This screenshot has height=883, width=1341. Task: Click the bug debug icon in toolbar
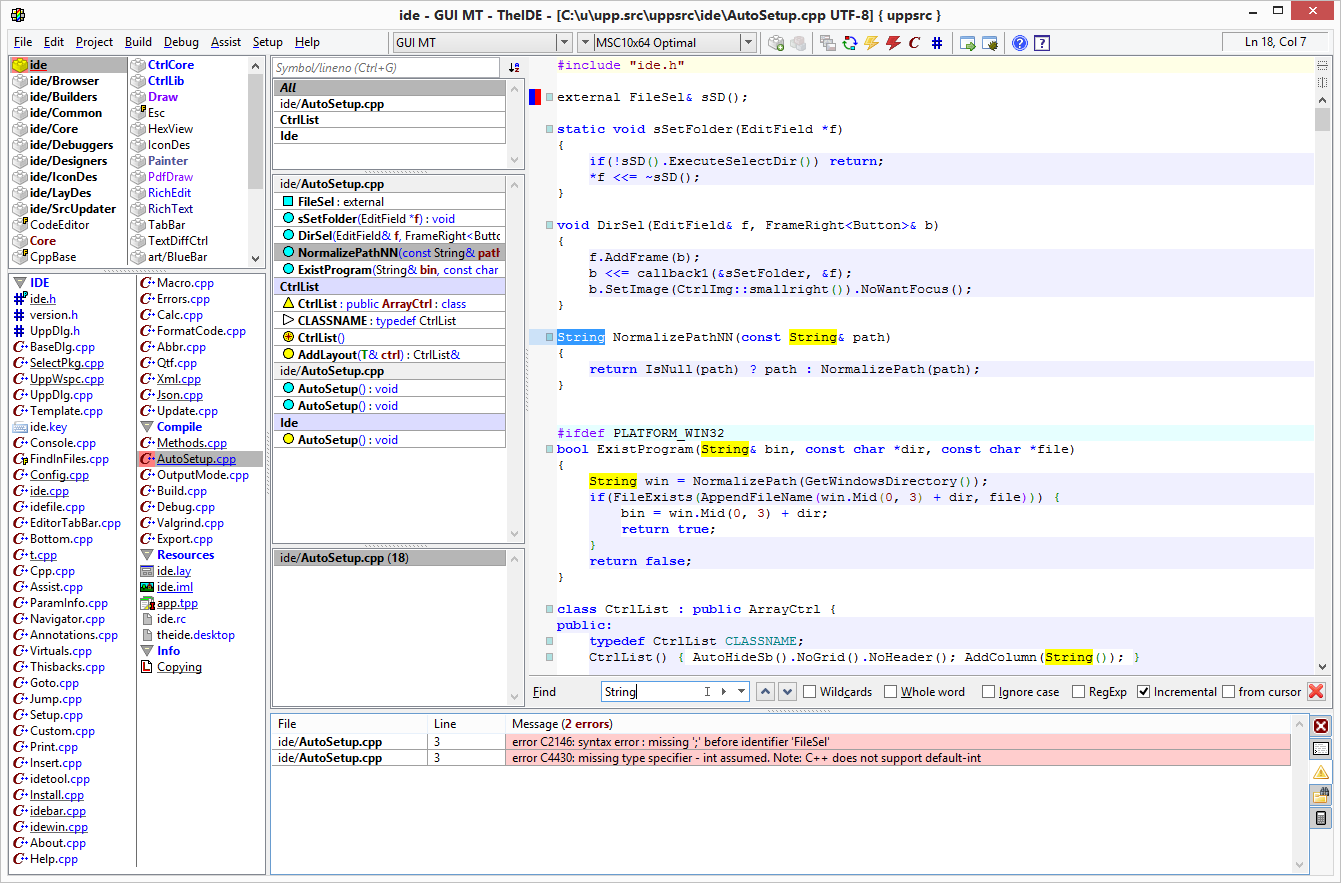click(990, 42)
